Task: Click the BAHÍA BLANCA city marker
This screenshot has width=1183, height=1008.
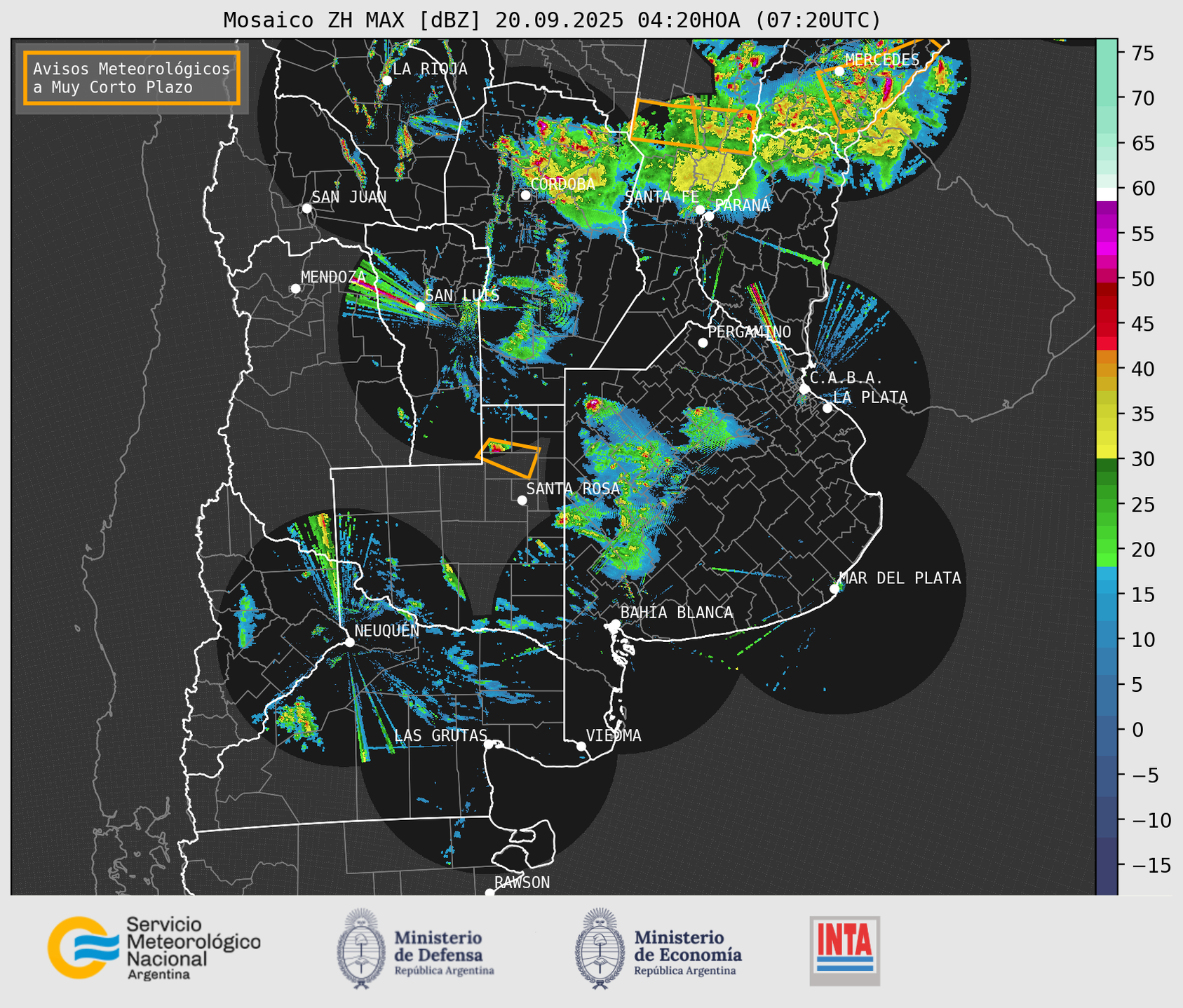Action: 615,624
